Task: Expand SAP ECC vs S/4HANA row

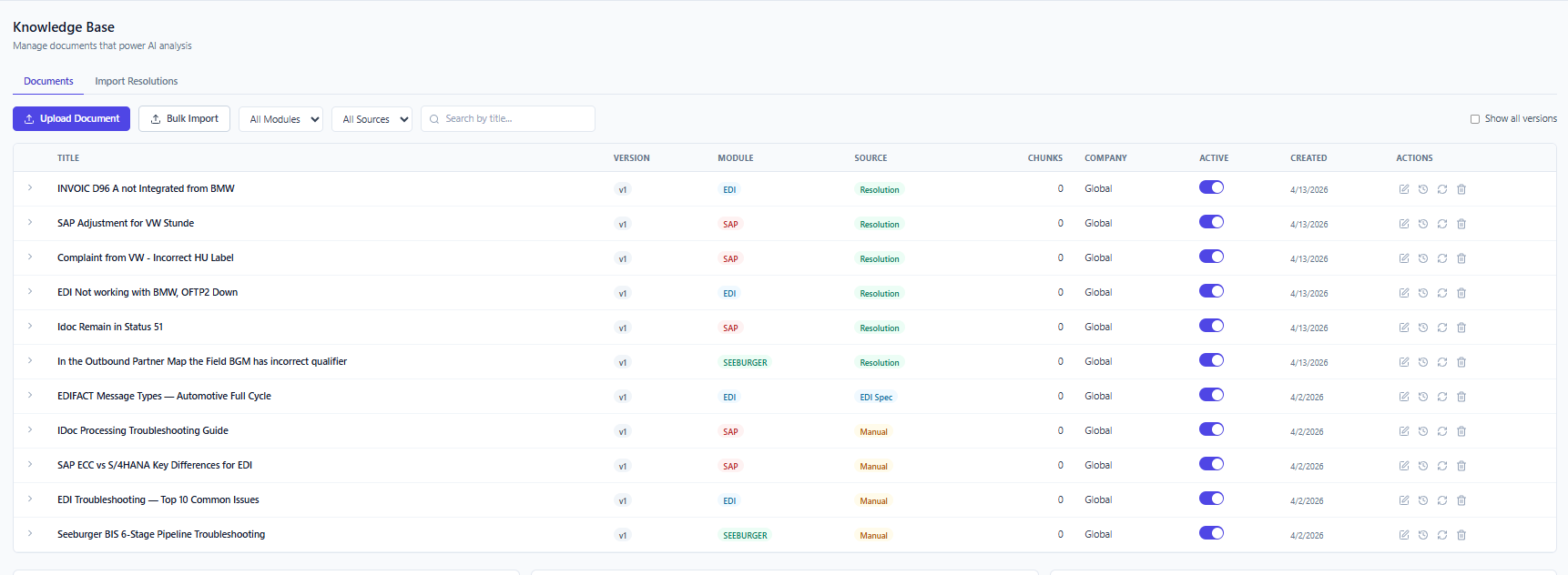Action: pyautogui.click(x=30, y=464)
